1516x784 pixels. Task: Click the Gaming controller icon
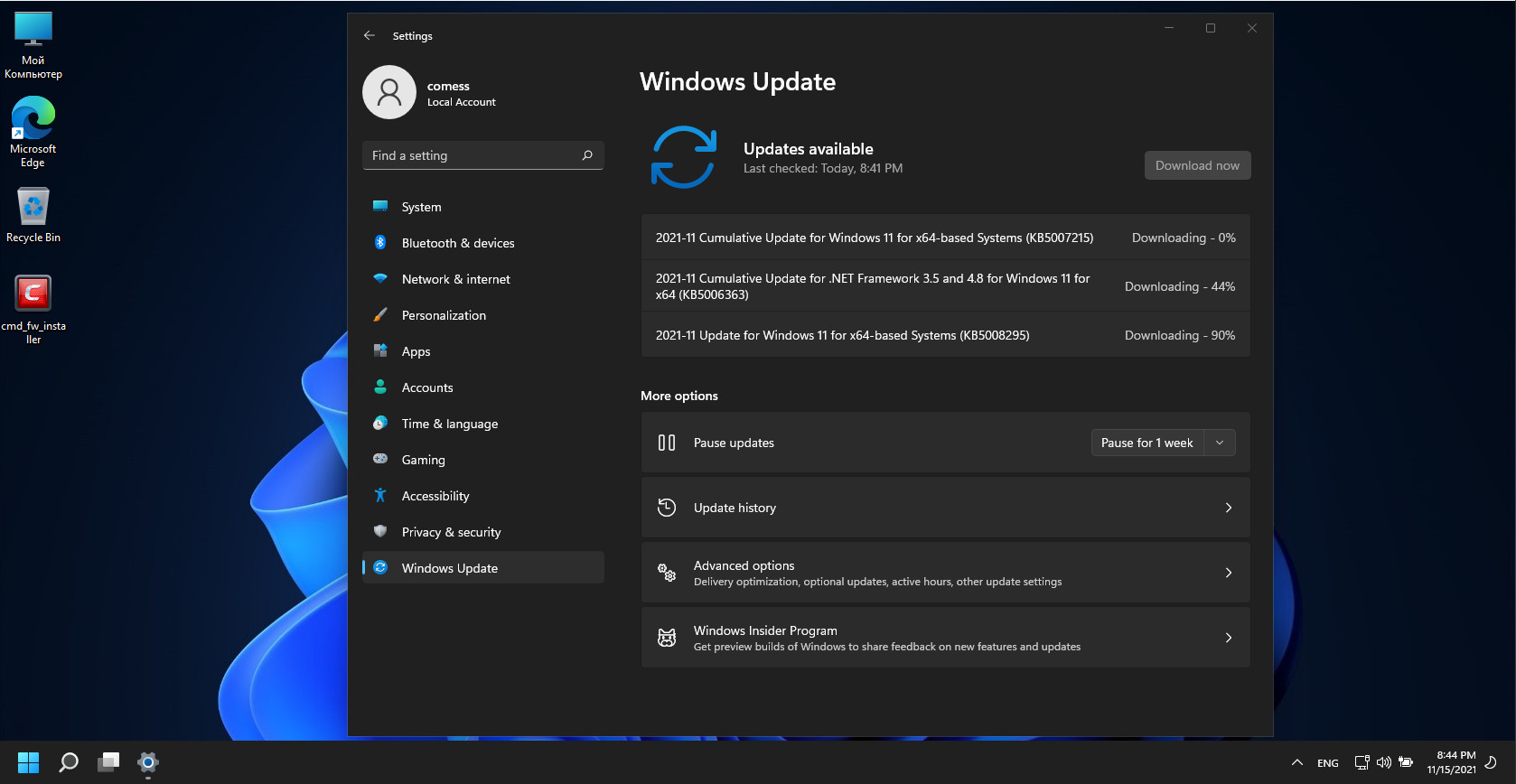(380, 459)
